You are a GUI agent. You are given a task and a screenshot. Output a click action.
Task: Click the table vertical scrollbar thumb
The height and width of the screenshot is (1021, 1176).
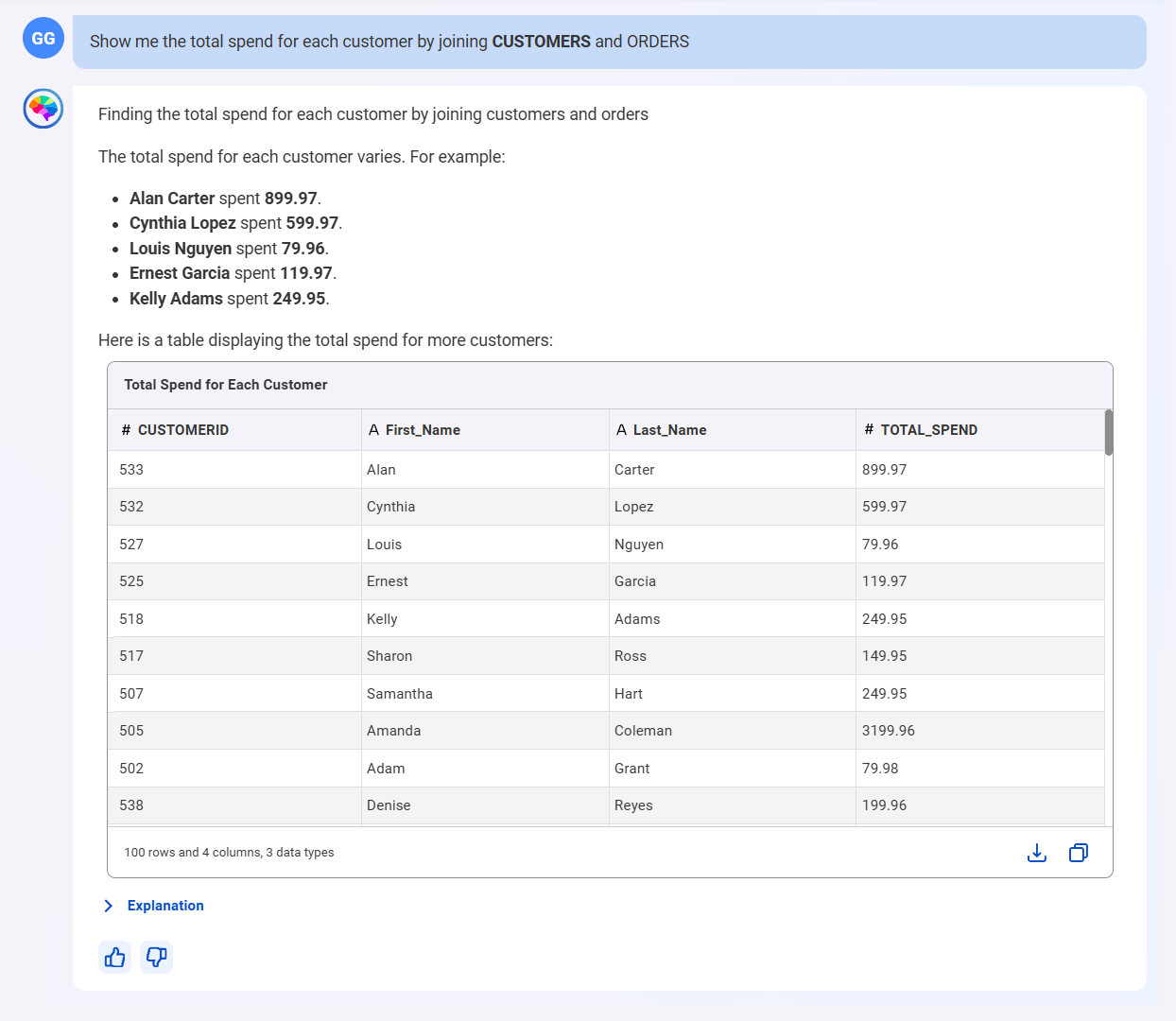click(1109, 432)
